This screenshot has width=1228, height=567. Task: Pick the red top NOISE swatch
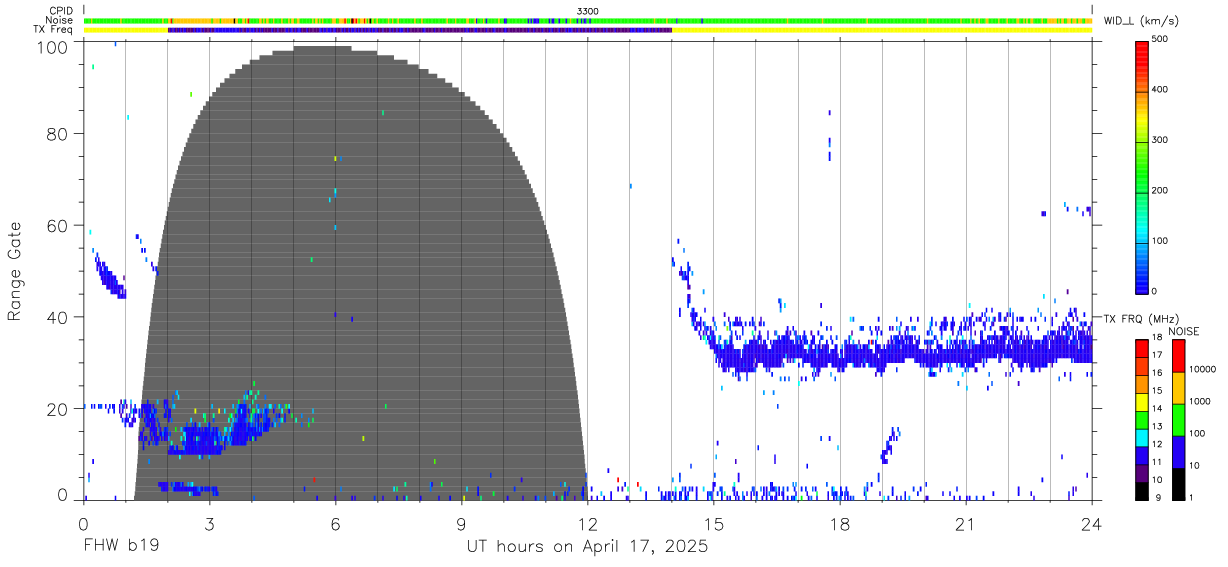[x=1178, y=355]
